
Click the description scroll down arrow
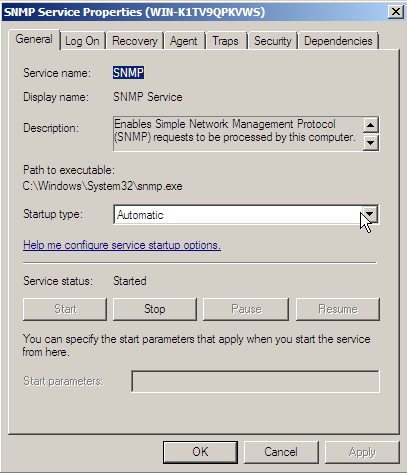coord(370,143)
